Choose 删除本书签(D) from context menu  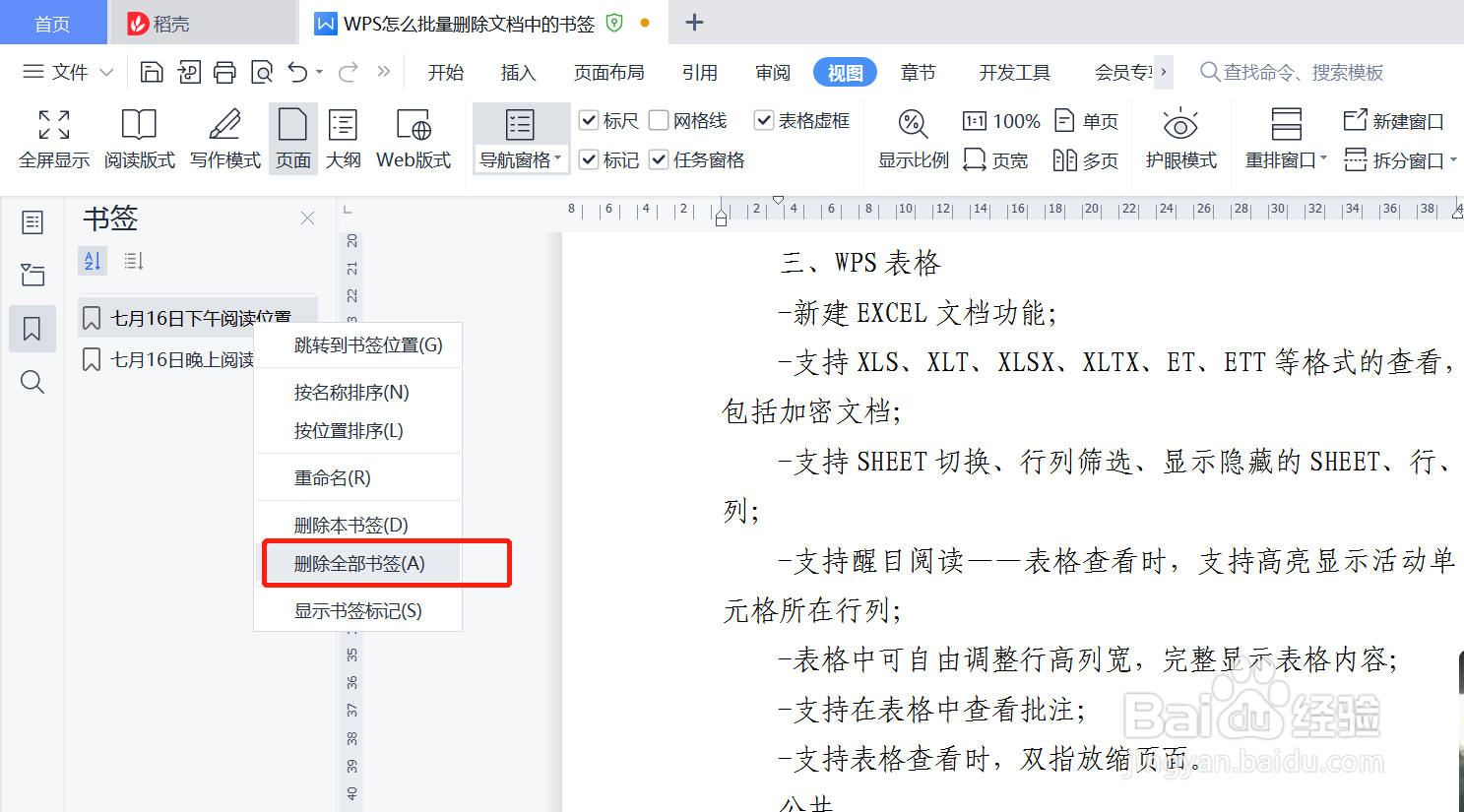[x=358, y=526]
